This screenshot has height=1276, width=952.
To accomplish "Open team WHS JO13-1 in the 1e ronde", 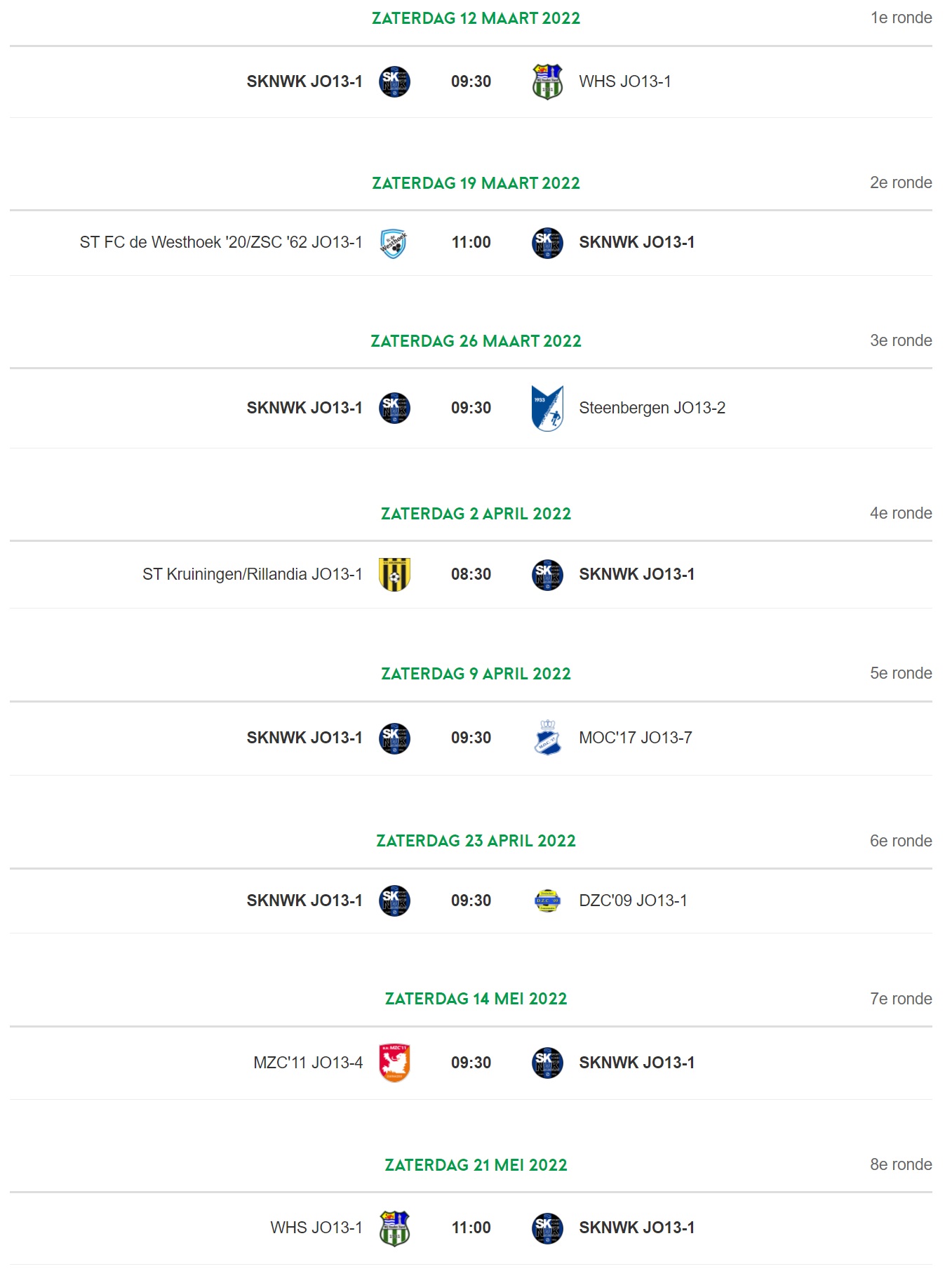I will click(x=624, y=81).
